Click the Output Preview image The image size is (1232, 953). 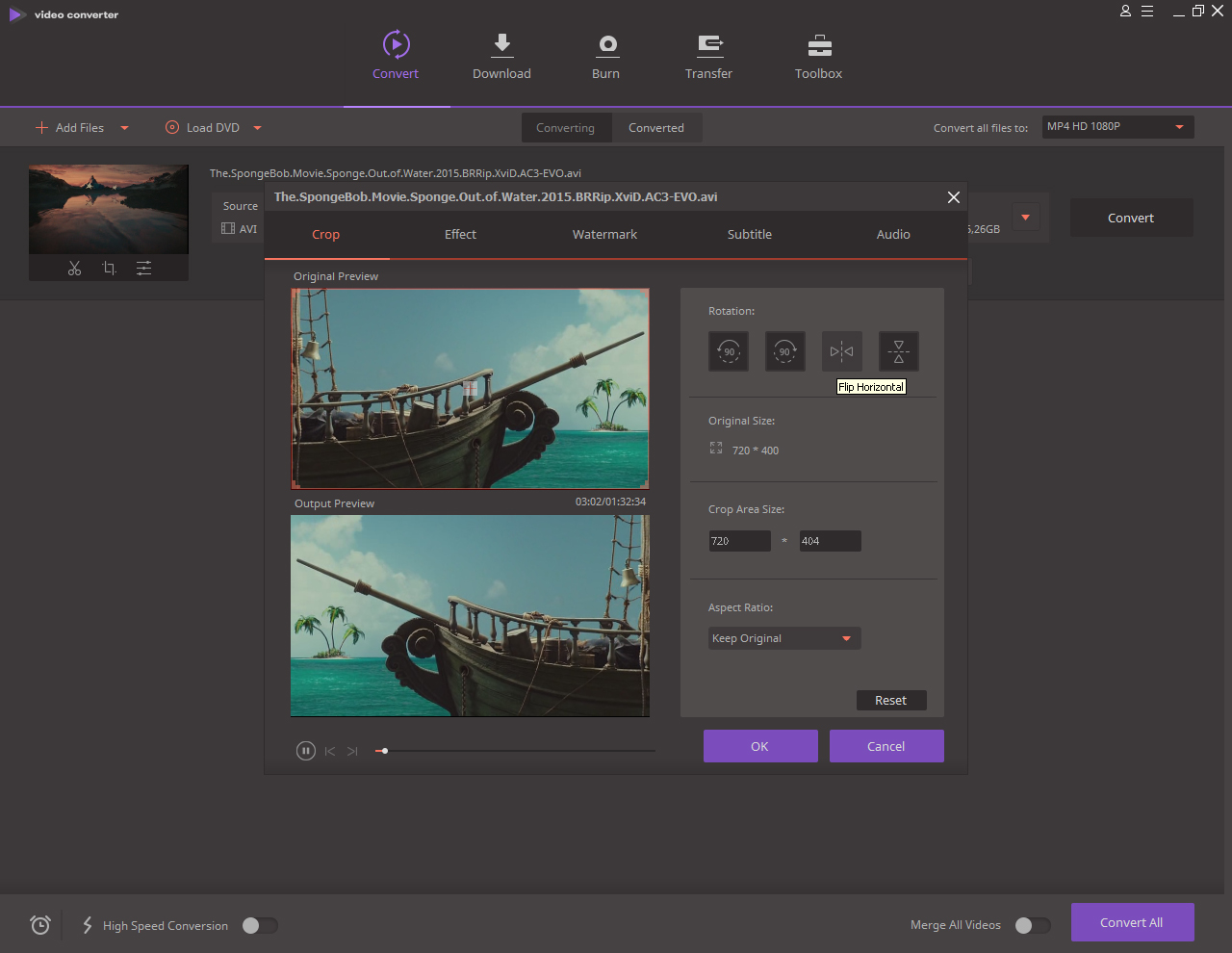pyautogui.click(x=470, y=616)
